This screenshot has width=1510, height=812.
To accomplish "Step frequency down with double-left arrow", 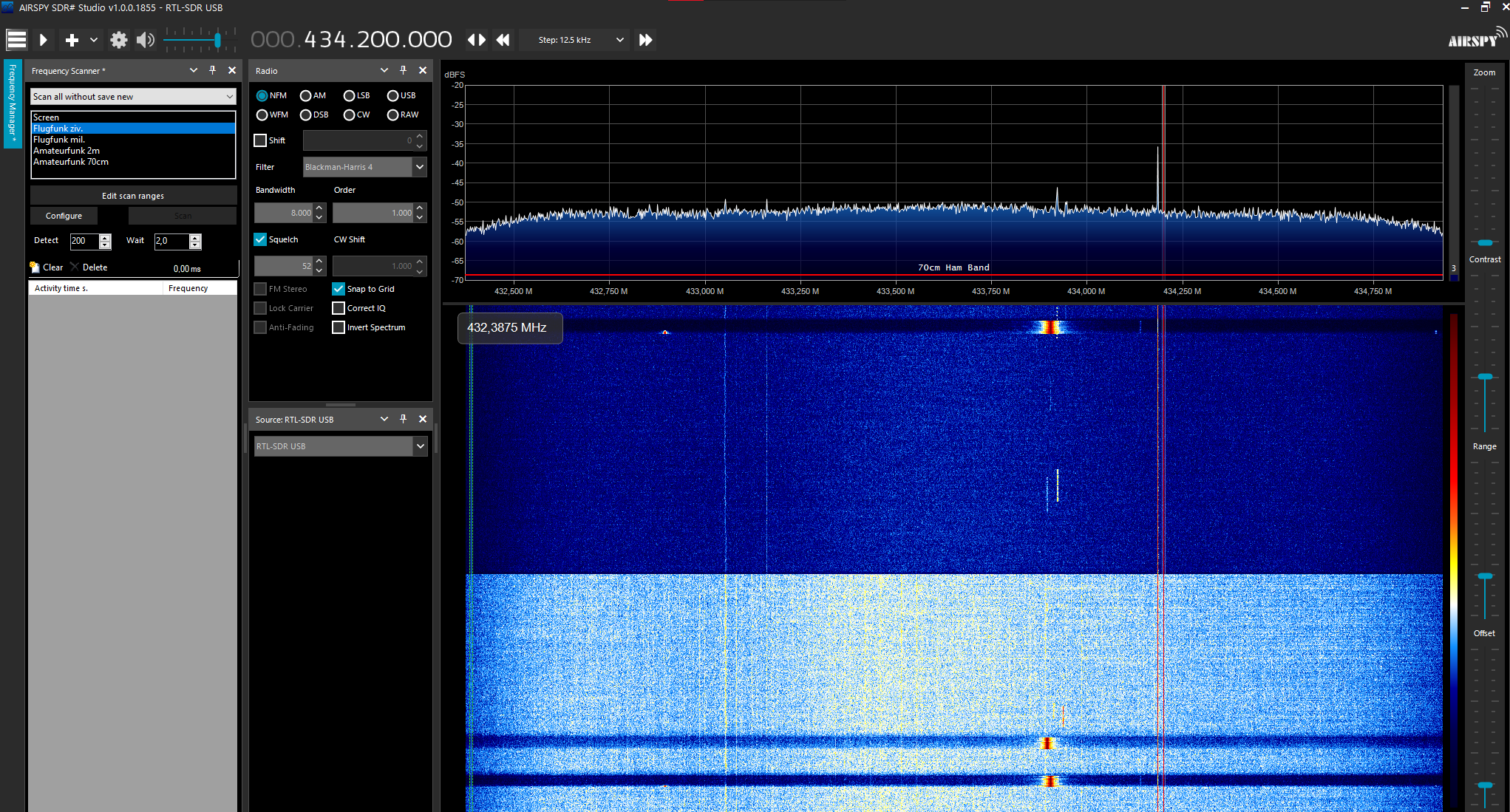I will click(x=503, y=40).
